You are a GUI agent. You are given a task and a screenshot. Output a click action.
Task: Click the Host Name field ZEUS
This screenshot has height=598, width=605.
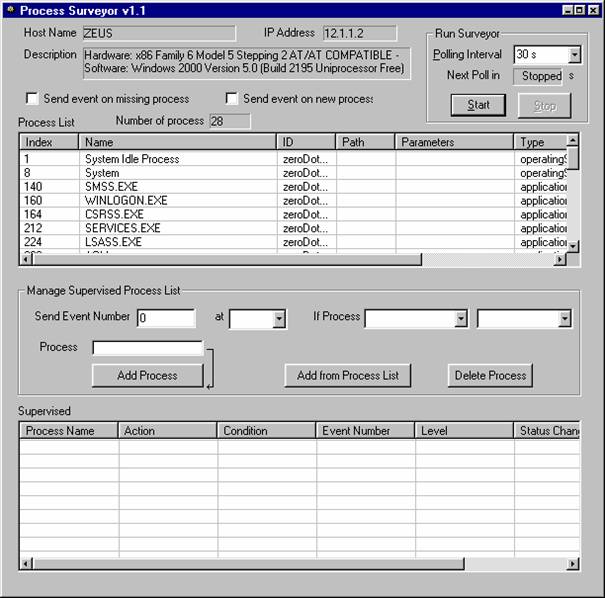pyautogui.click(x=159, y=33)
